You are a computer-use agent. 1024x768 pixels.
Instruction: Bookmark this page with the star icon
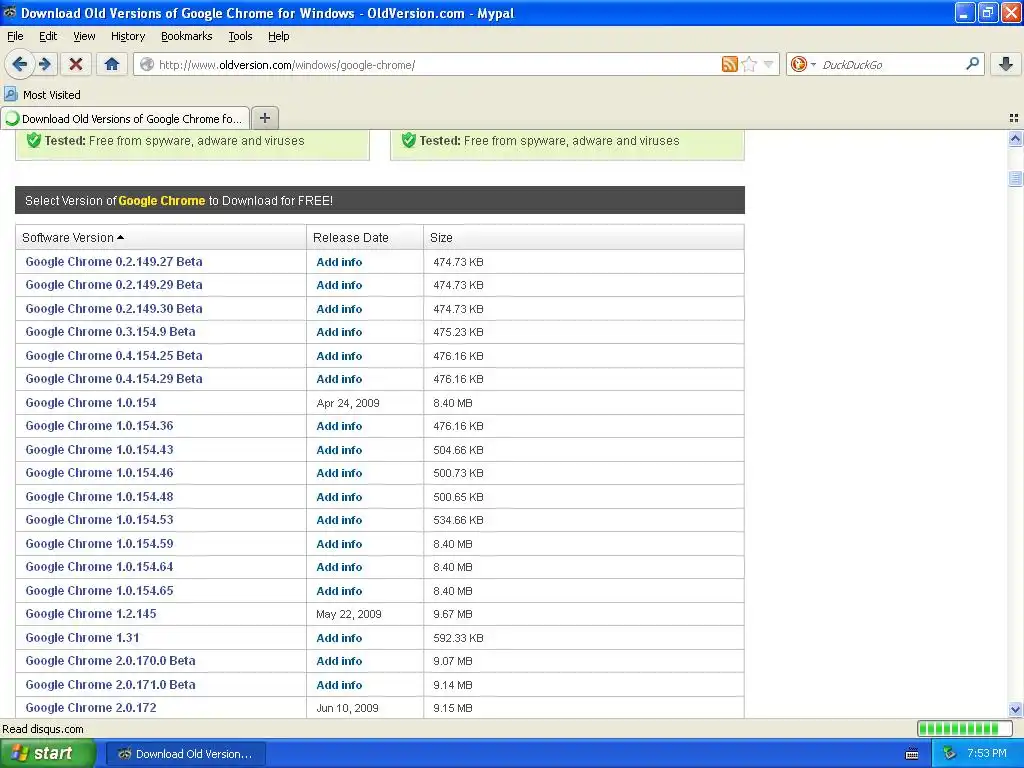tap(749, 64)
